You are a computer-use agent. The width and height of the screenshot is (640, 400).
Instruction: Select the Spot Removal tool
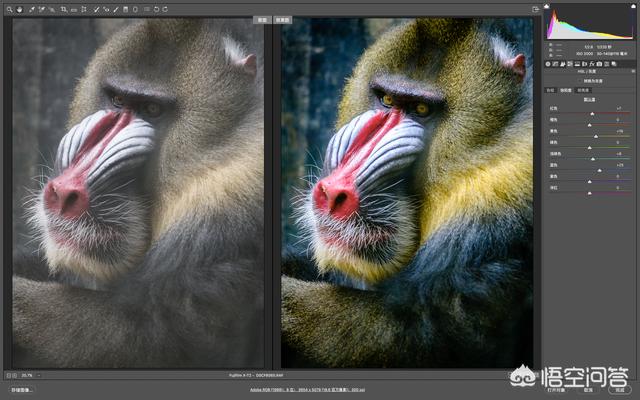[x=96, y=9]
